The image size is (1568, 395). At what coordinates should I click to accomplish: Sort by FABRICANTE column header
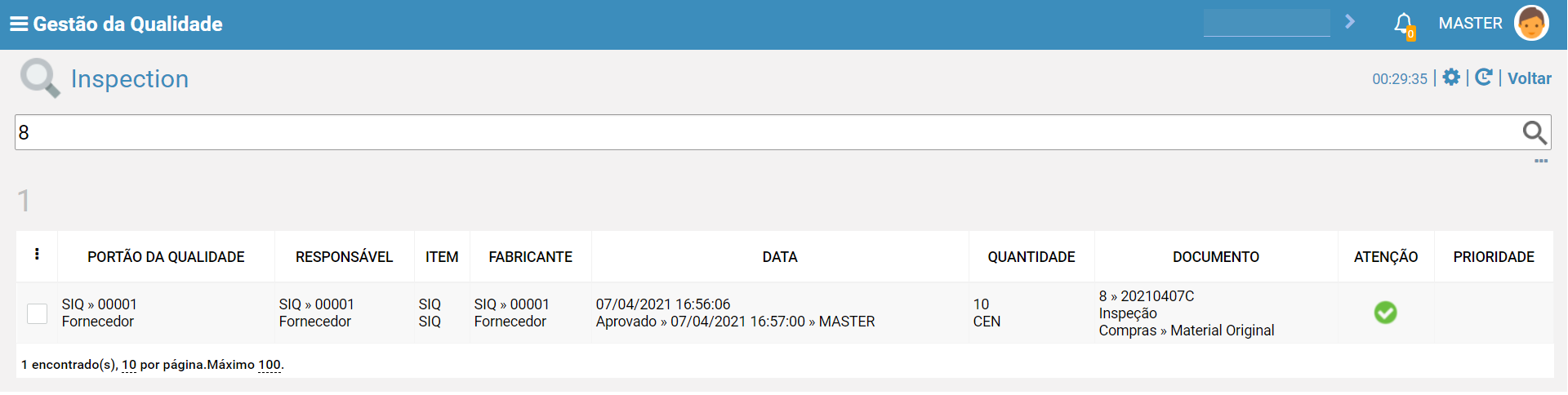[x=530, y=257]
